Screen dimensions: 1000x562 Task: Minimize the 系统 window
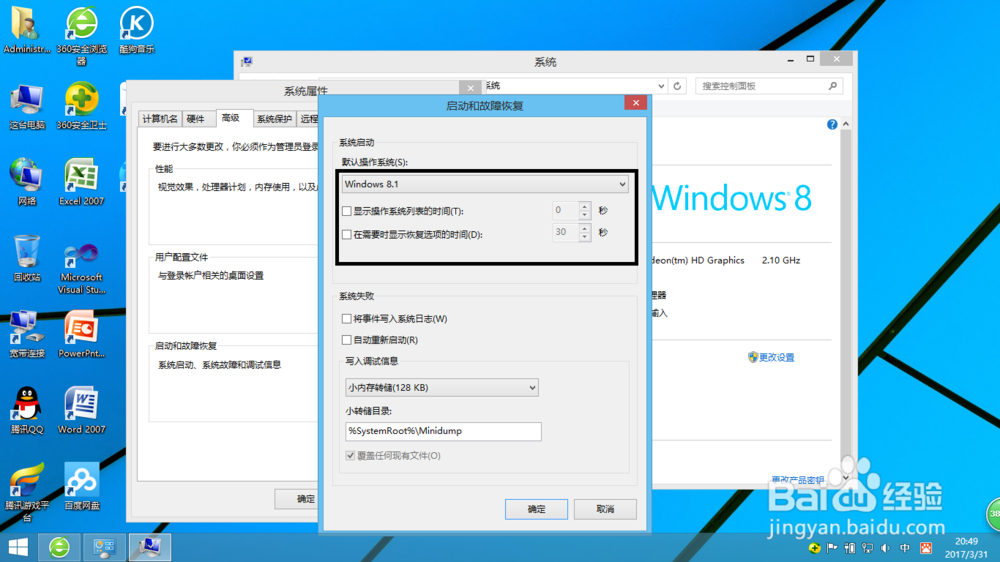click(x=790, y=59)
